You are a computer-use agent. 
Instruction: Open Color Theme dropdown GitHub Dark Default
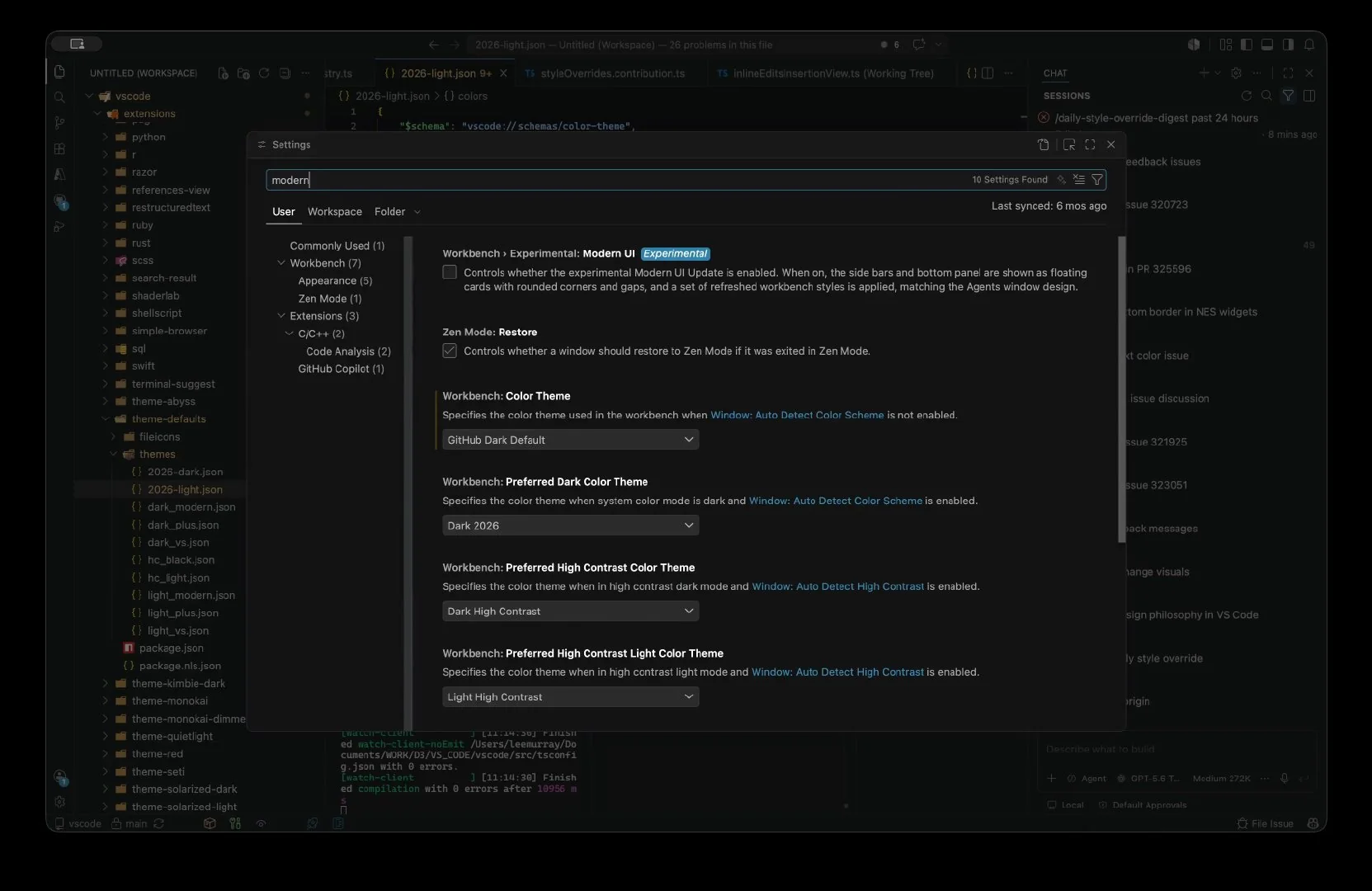point(570,440)
